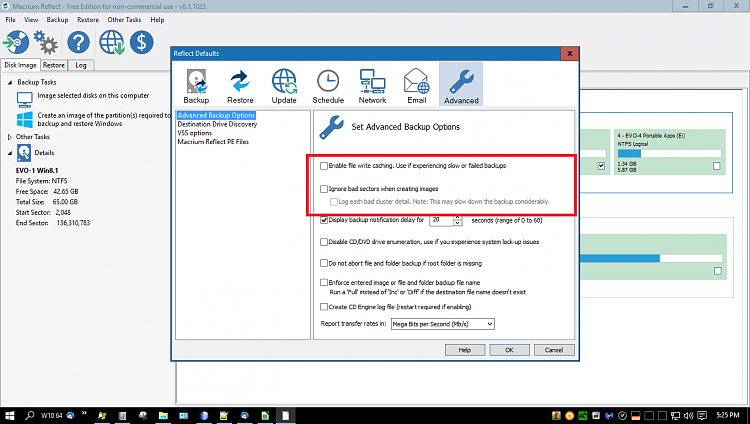Image resolution: width=750 pixels, height=424 pixels.
Task: Open Network section in Reflect Defaults
Action: tap(372, 86)
